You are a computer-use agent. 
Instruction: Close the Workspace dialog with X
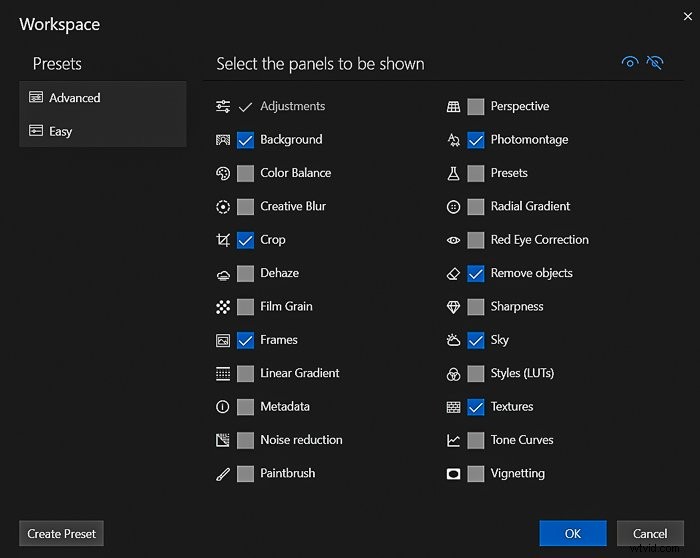[x=688, y=17]
